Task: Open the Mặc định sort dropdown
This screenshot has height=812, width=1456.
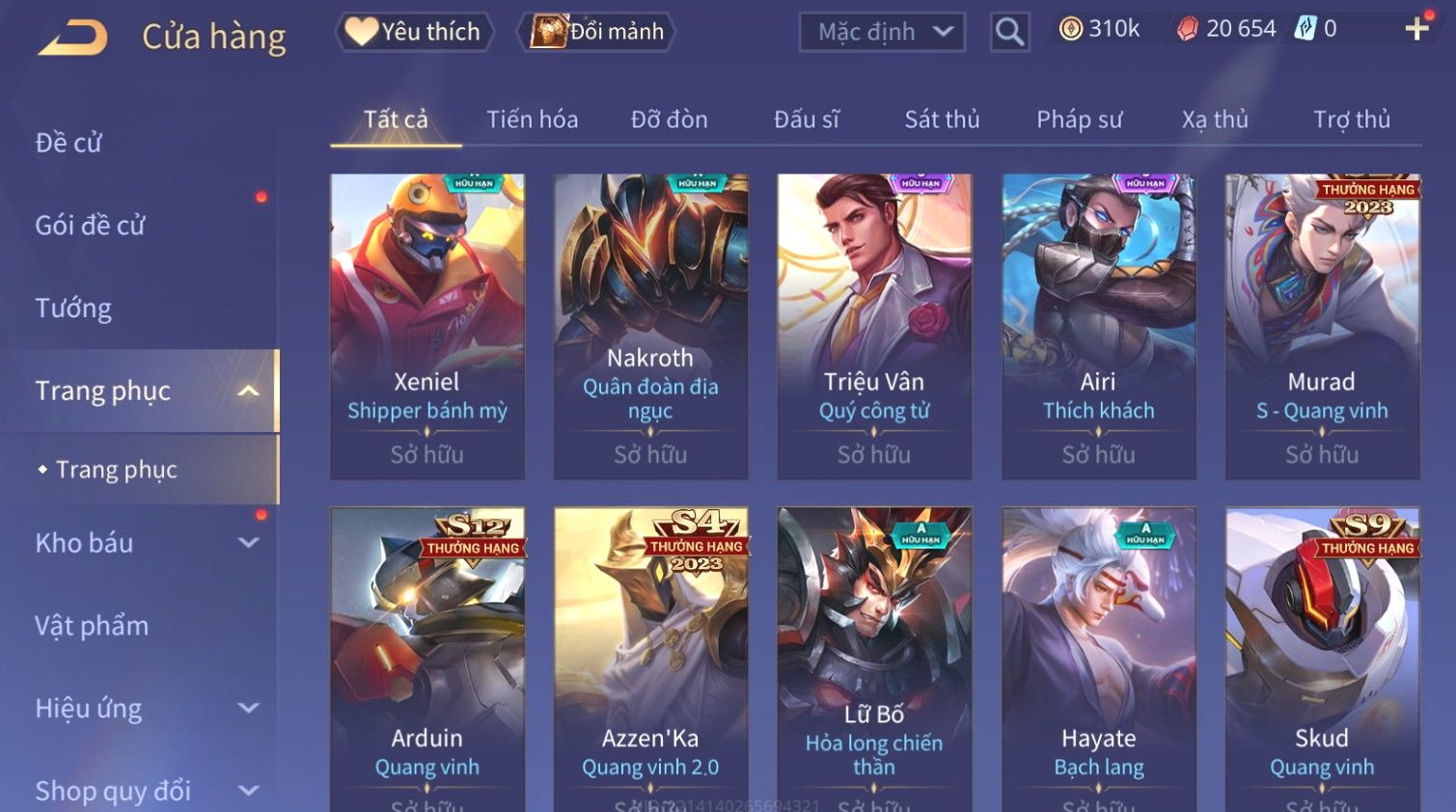Action: (882, 32)
